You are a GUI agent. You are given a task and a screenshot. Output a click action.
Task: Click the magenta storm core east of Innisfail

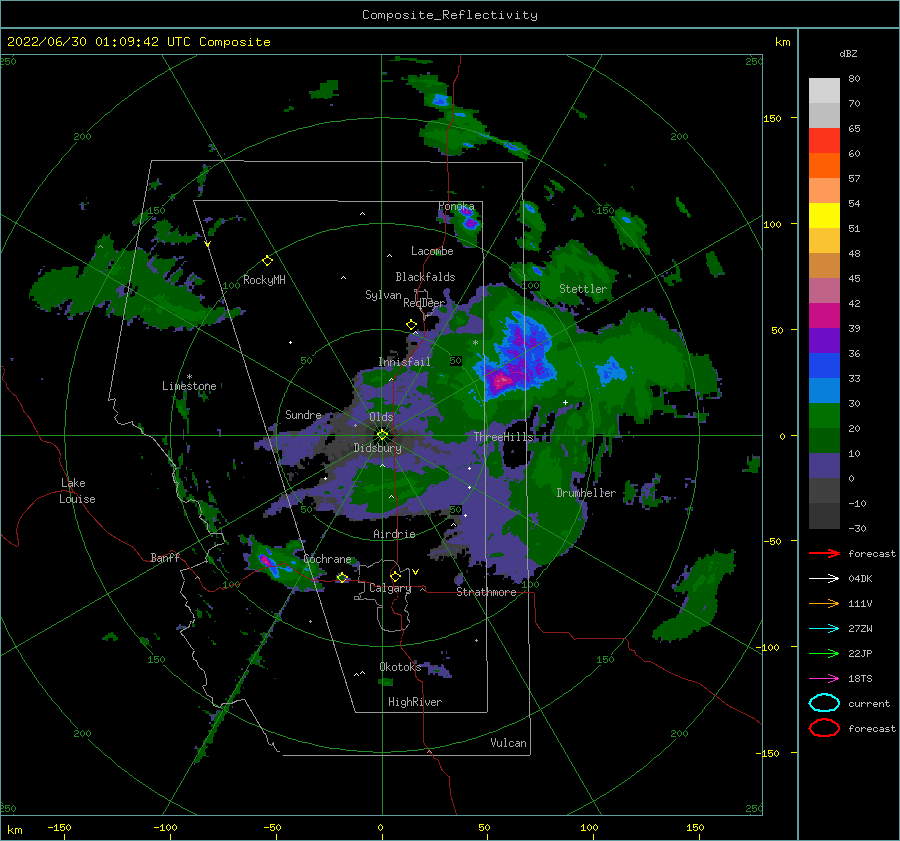tap(502, 379)
